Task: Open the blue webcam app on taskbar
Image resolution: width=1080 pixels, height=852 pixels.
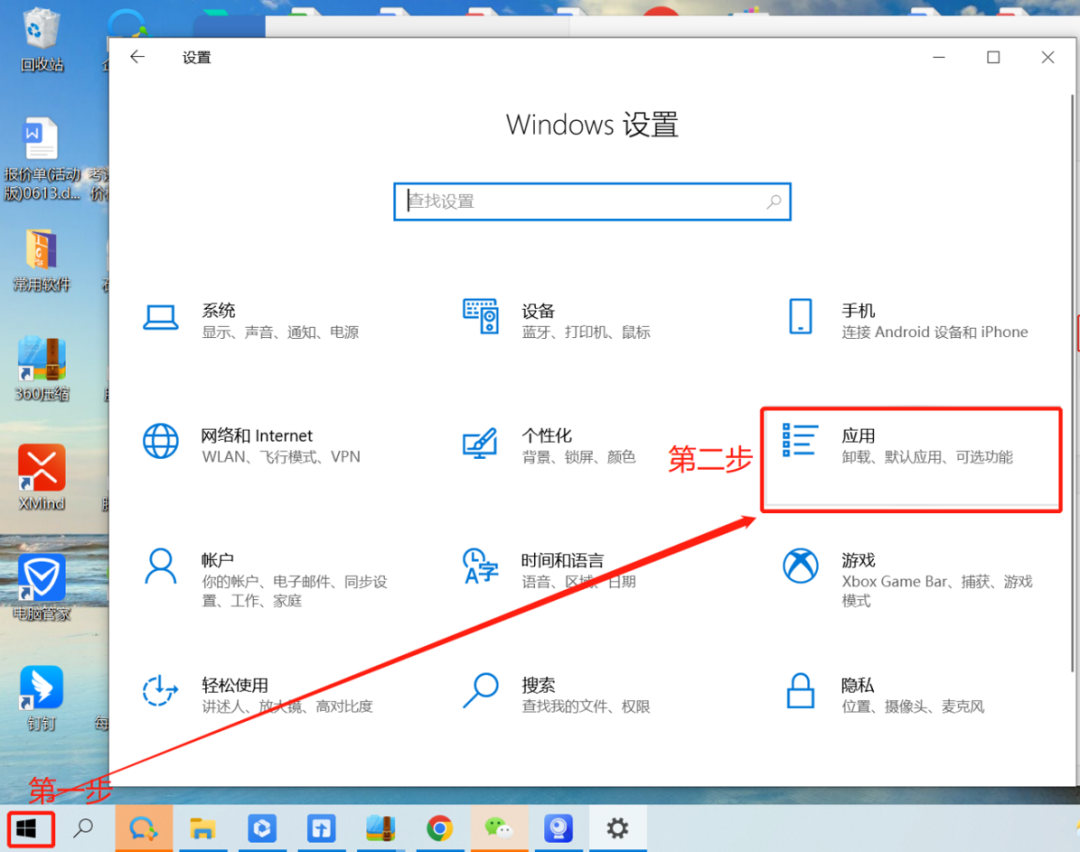Action: 558,828
